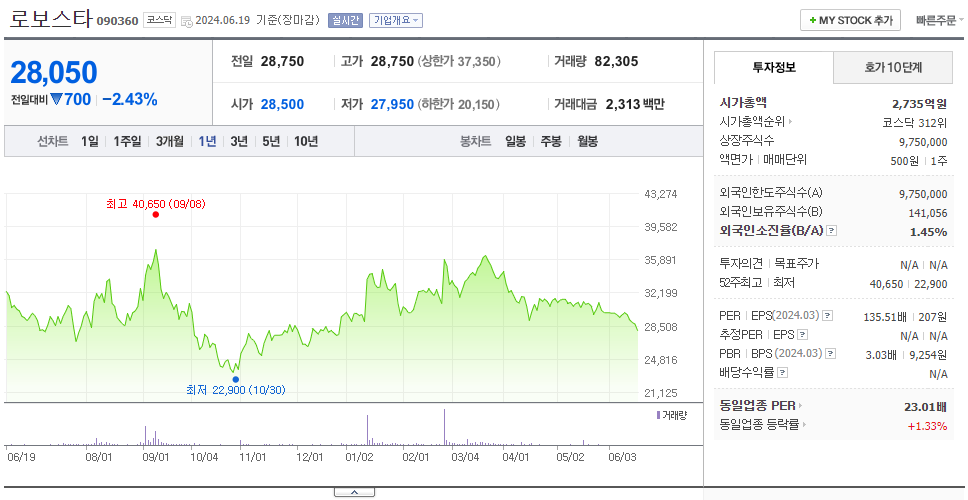The height and width of the screenshot is (500, 968).
Task: Click the red 최고 40,650 marker dot
Action: click(156, 214)
